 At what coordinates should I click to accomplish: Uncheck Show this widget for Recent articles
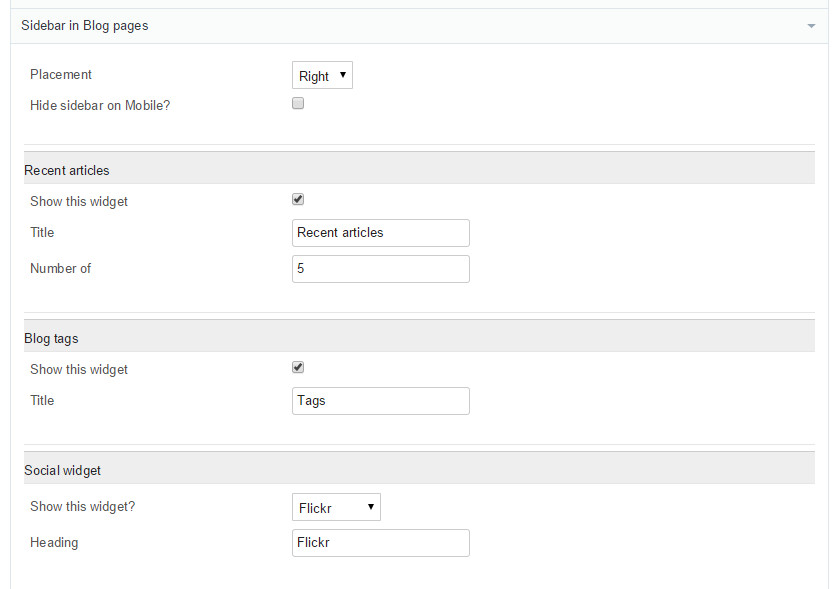pos(298,199)
